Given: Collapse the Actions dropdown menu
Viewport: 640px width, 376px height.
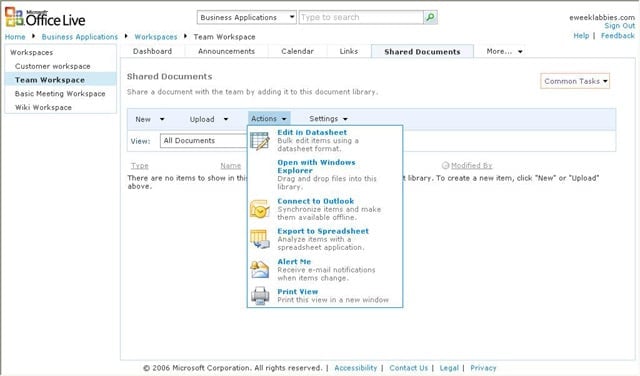Looking at the screenshot, I should [269, 118].
